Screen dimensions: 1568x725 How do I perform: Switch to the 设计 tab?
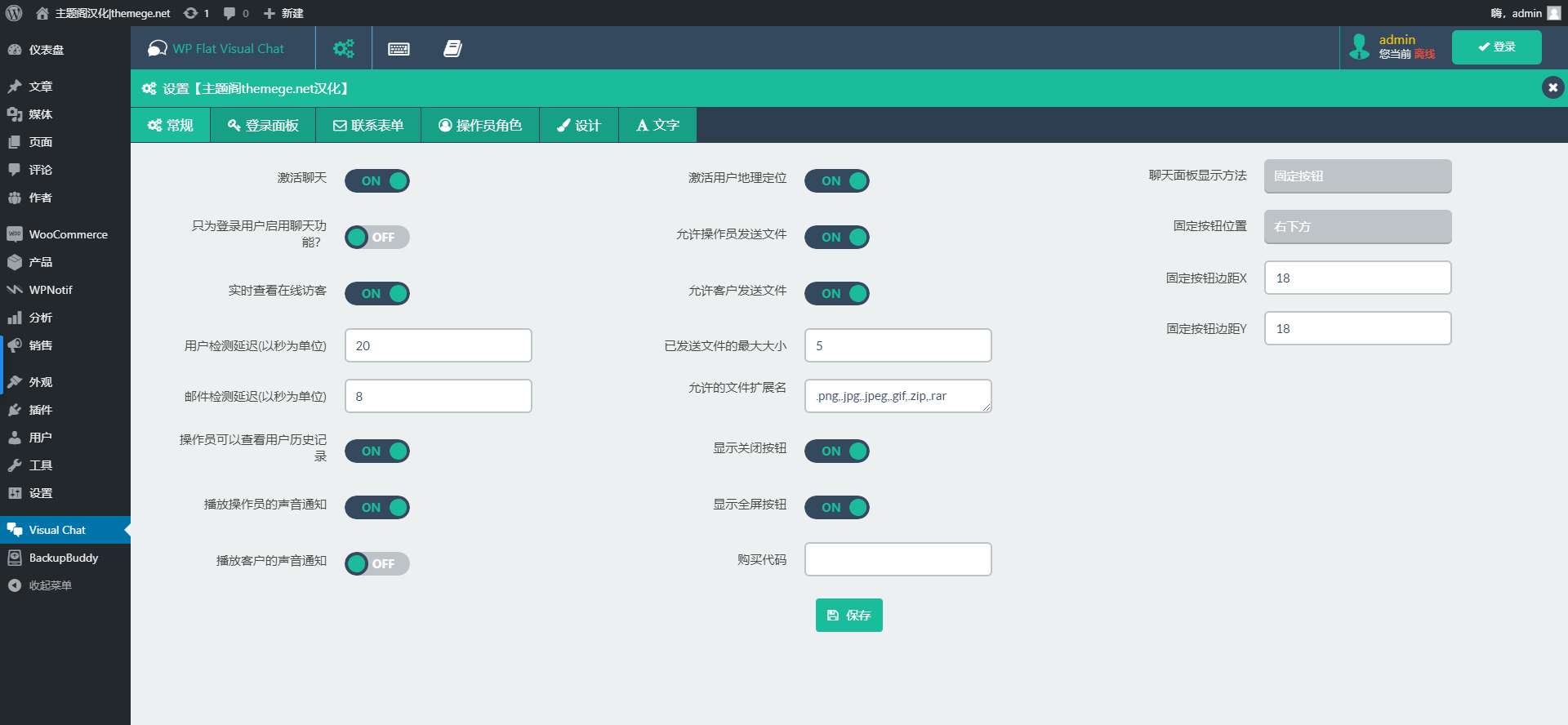click(579, 125)
